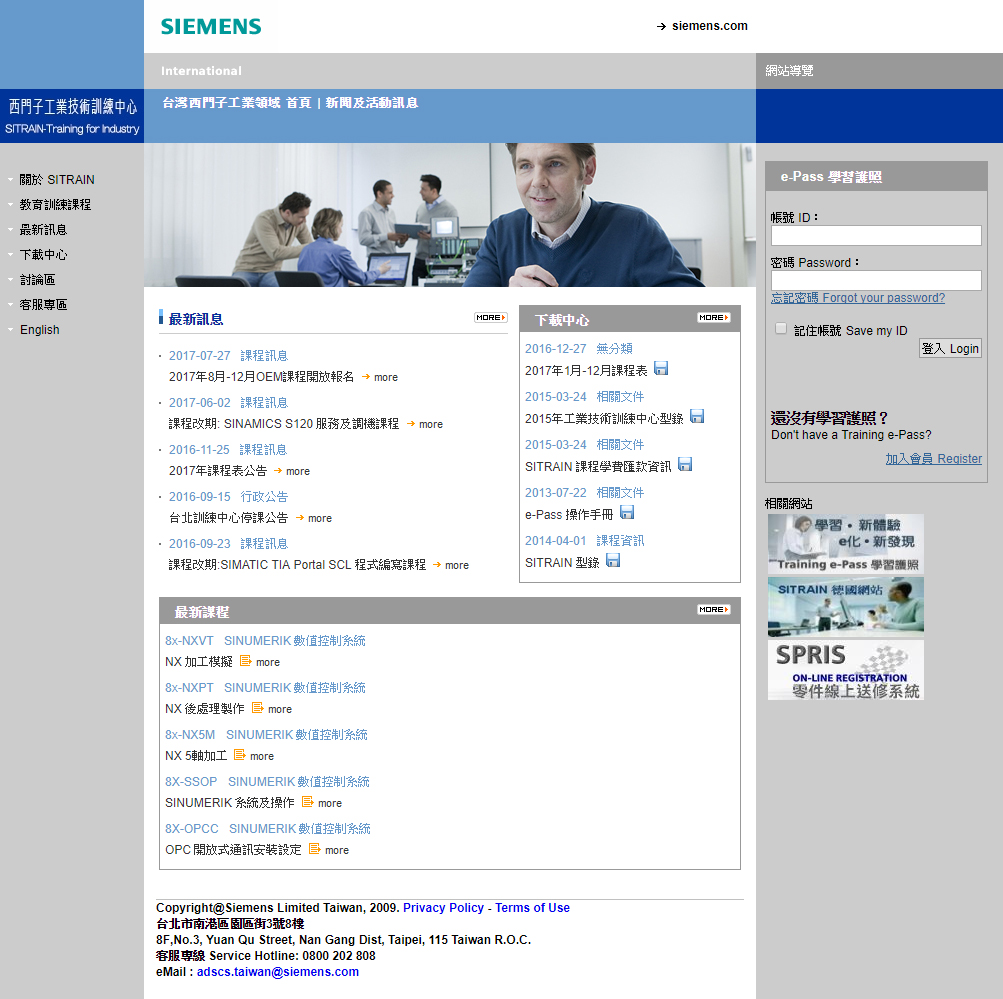Click the Siemens logo
This screenshot has height=999, width=1003.
click(x=211, y=27)
